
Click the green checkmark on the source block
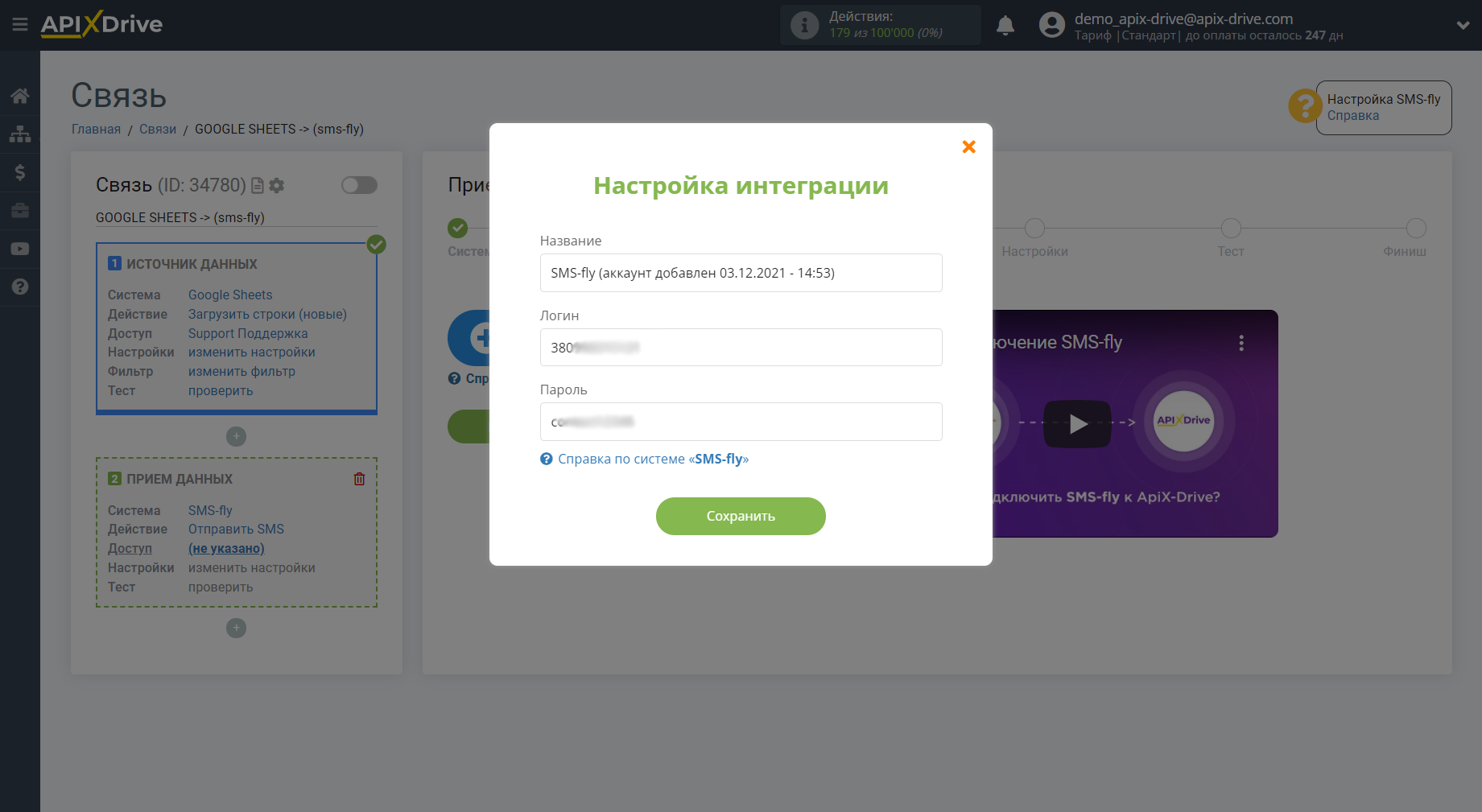click(x=376, y=244)
